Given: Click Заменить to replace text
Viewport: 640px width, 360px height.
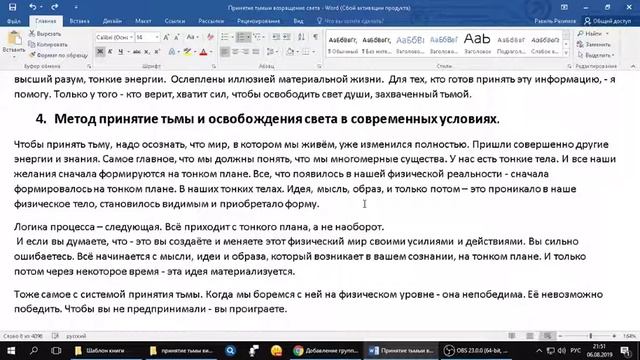Looking at the screenshot, I should pos(594,44).
